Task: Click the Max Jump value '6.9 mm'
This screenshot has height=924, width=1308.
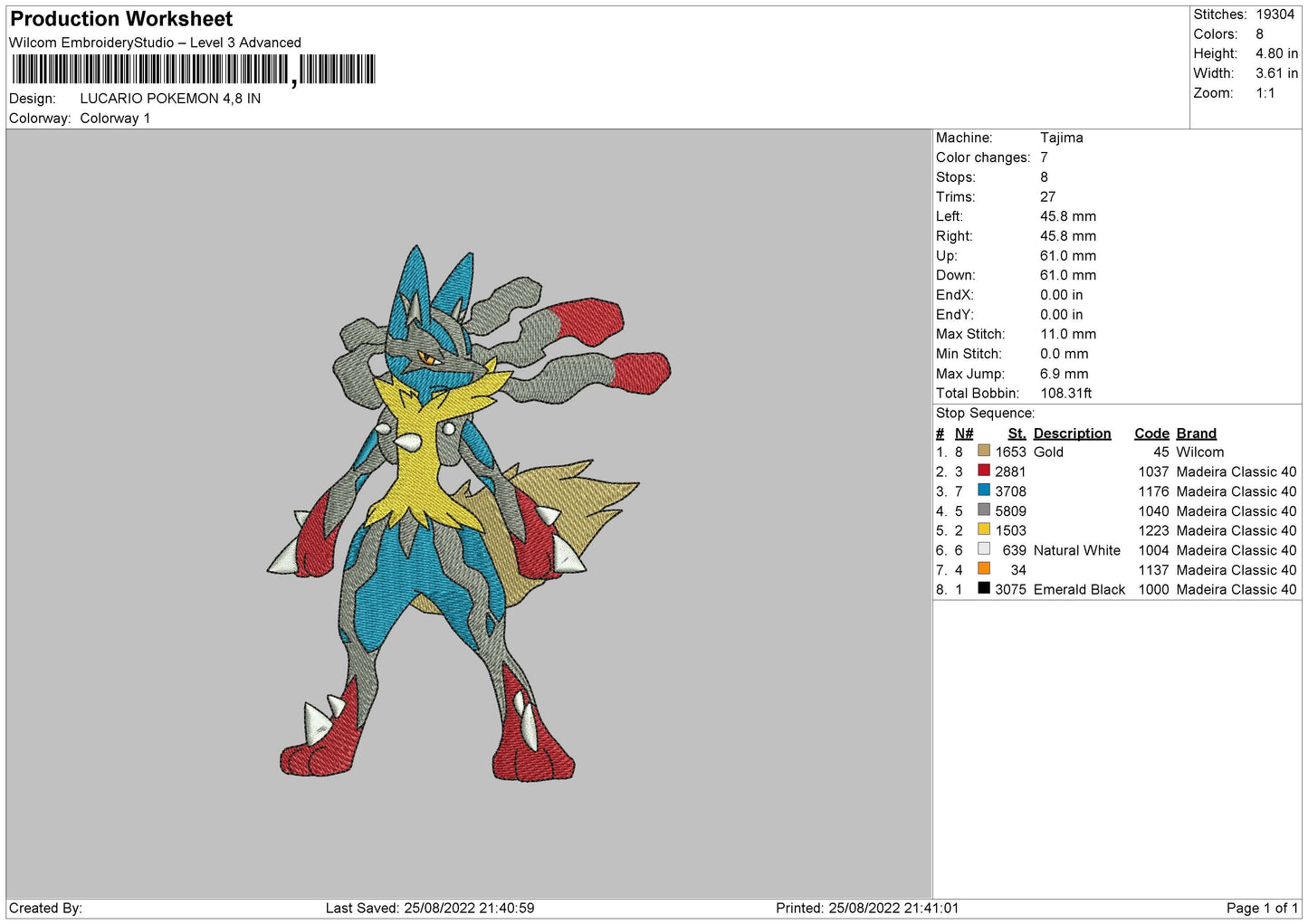Action: click(1065, 374)
